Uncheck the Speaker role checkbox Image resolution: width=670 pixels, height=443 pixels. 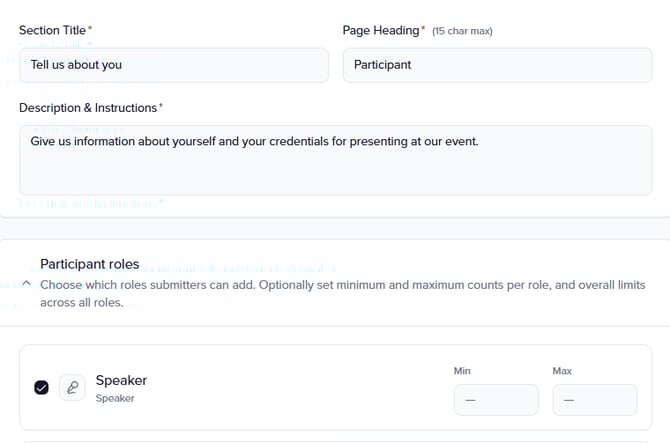(x=41, y=388)
